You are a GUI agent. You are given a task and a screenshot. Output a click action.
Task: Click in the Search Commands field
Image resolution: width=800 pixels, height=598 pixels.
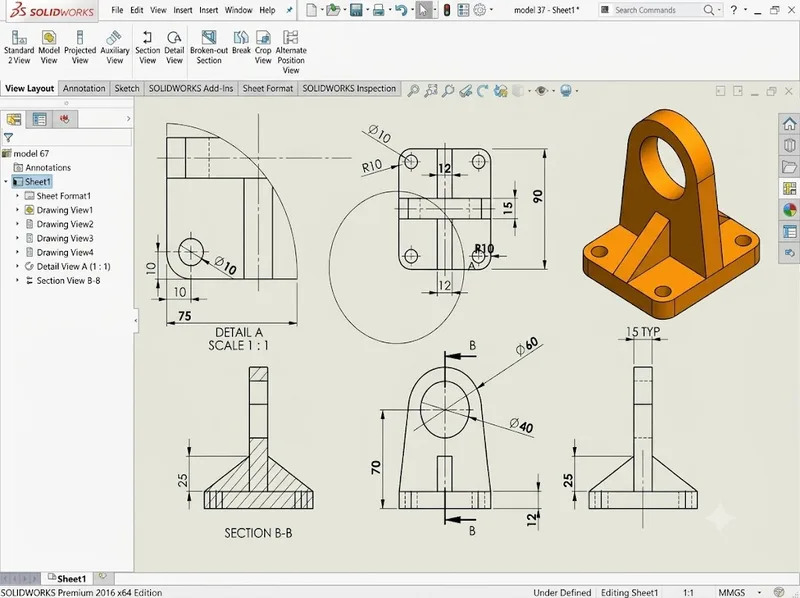click(x=656, y=10)
